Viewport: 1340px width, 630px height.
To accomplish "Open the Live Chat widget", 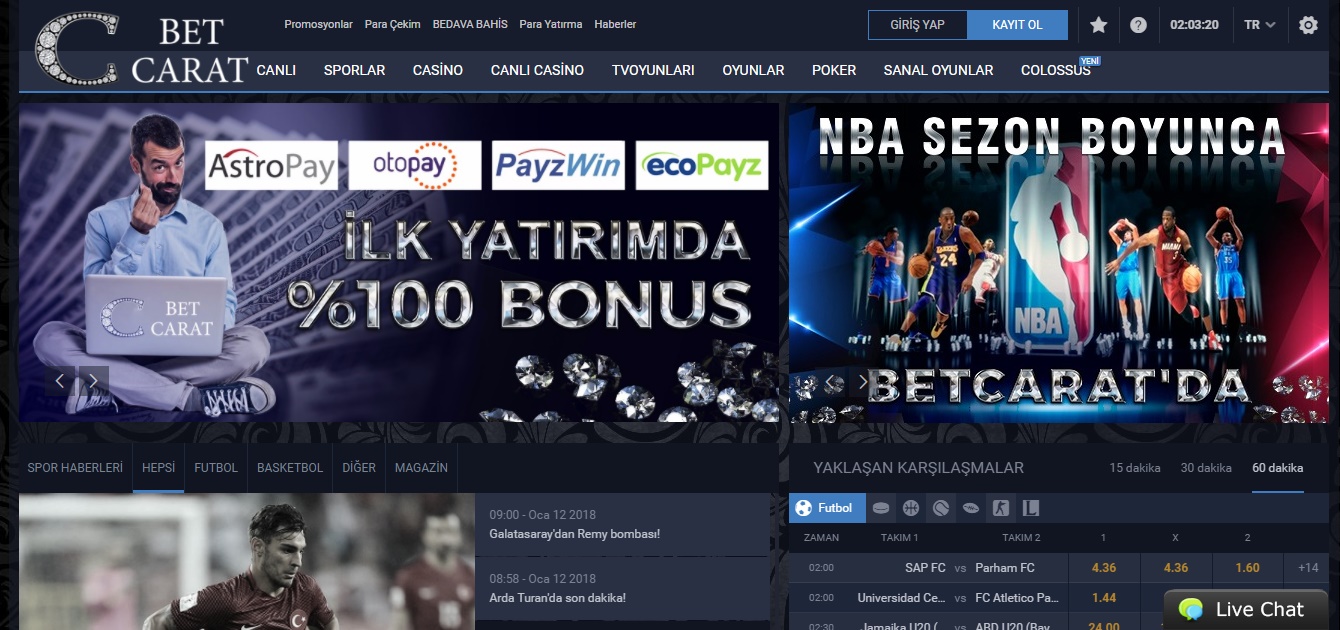I will [1244, 609].
